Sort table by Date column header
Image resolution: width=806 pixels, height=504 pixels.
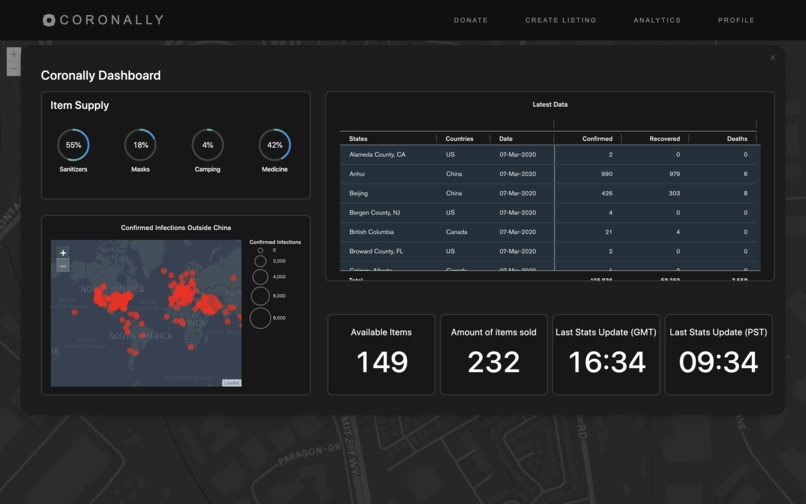[x=506, y=138]
